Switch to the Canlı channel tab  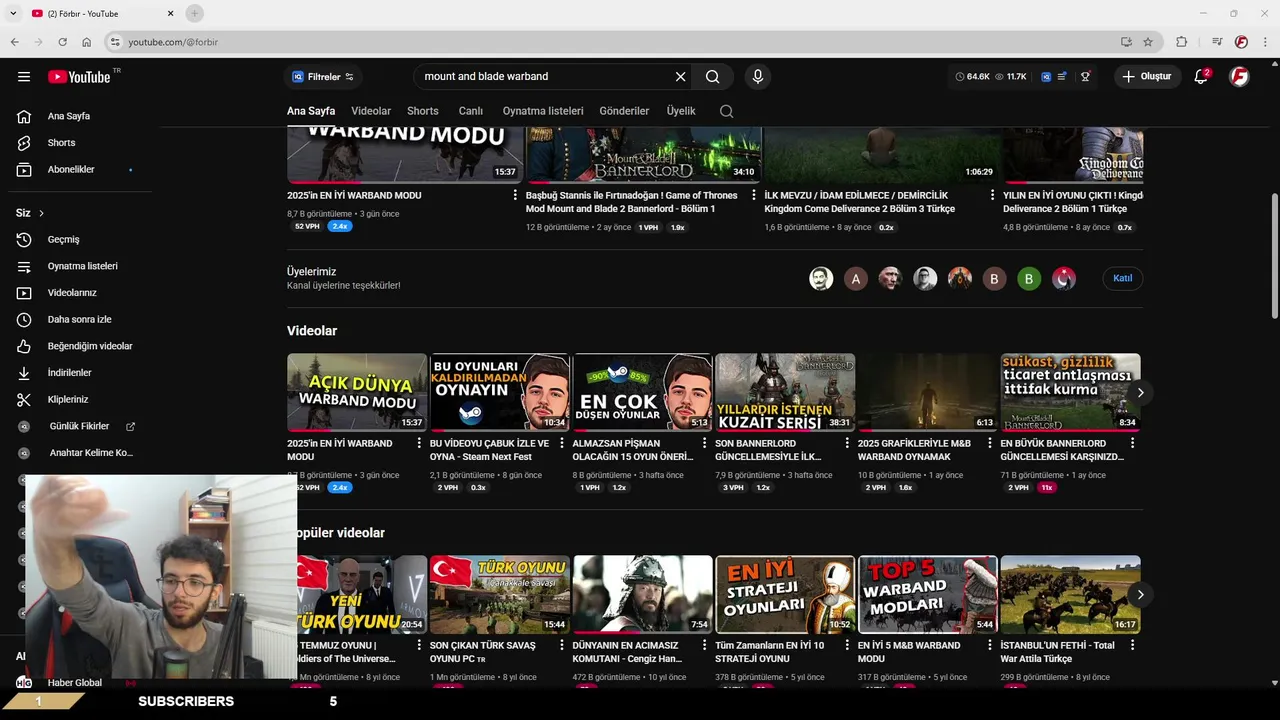pyautogui.click(x=470, y=111)
